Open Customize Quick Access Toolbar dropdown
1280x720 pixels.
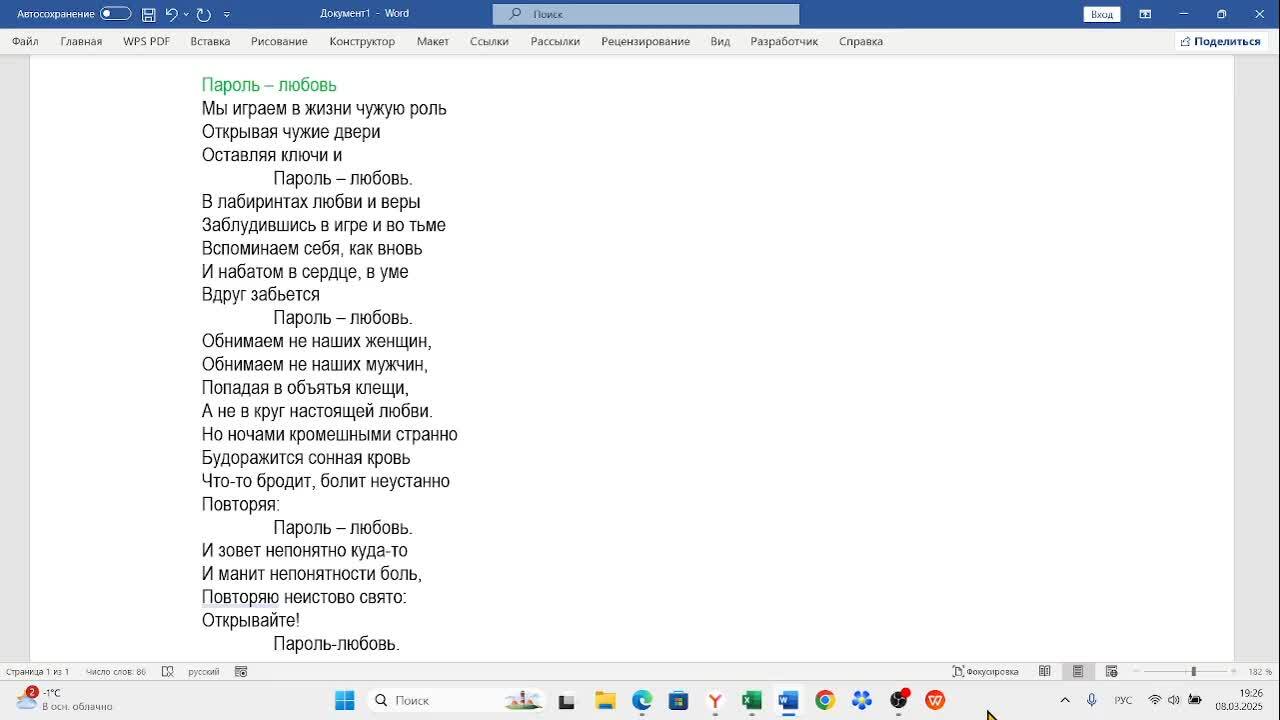click(227, 14)
